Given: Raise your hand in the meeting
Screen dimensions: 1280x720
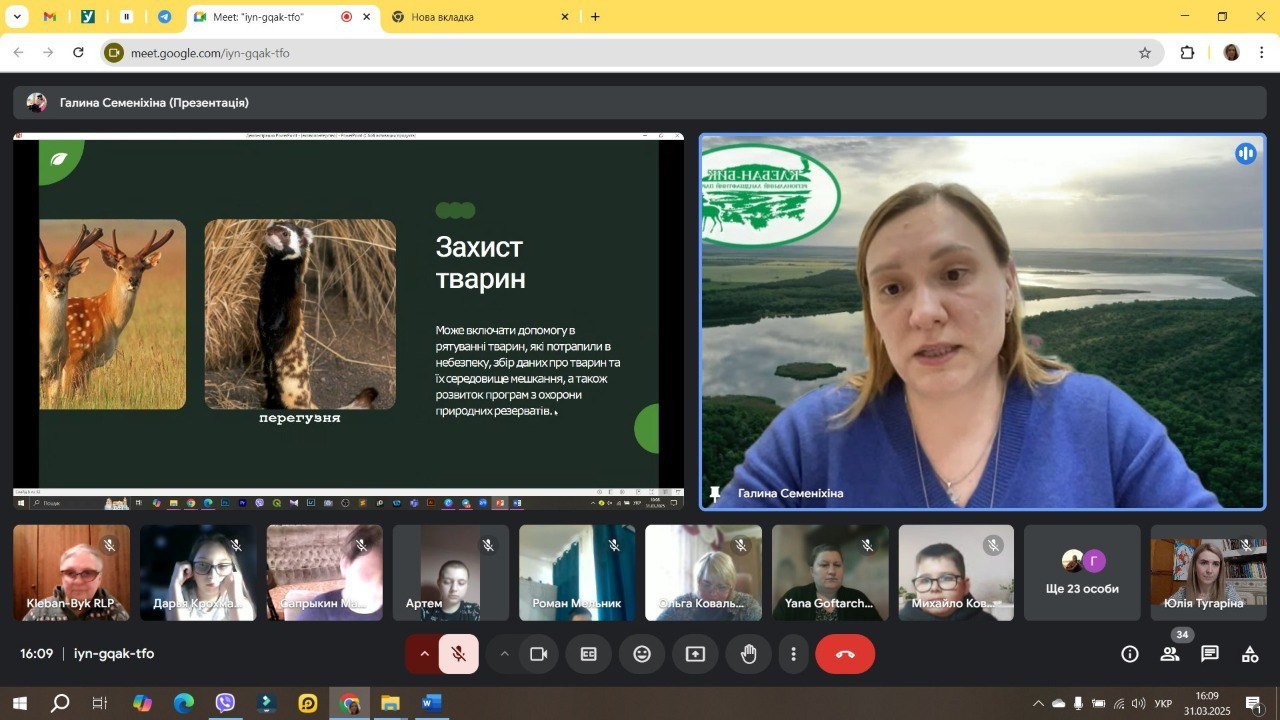Looking at the screenshot, I should (748, 654).
